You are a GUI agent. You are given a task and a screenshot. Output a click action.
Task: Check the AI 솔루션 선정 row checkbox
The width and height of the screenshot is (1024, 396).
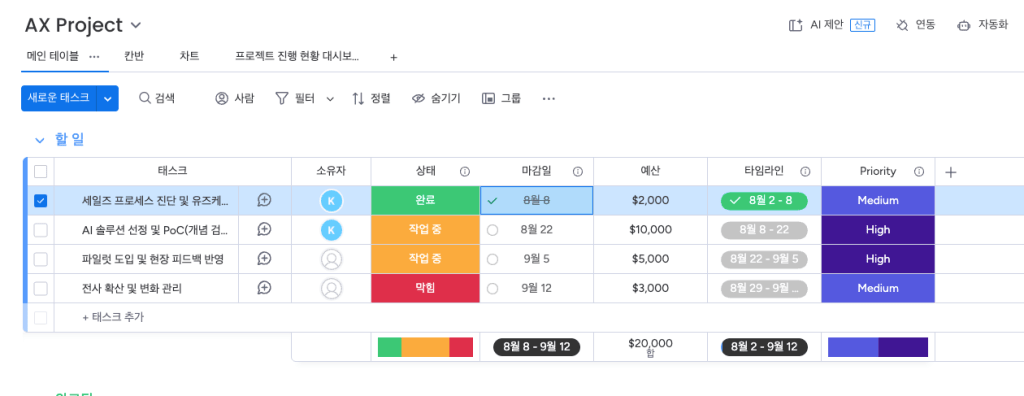tap(40, 229)
